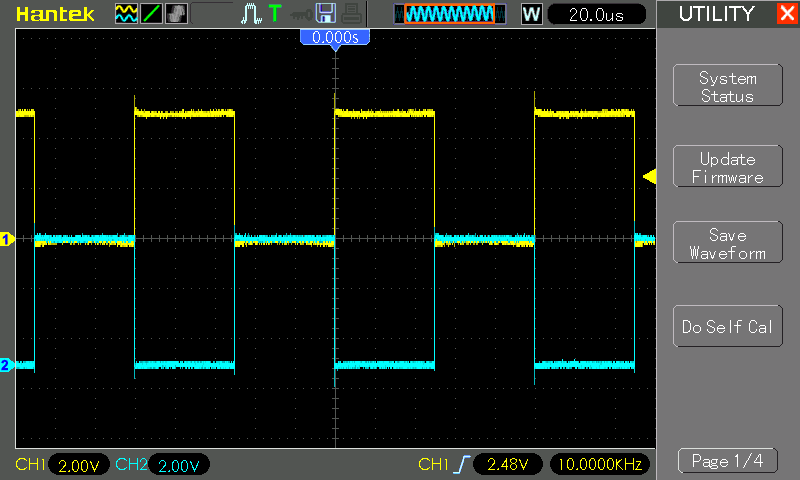Click the gray persistence waveform icon

click(x=177, y=14)
